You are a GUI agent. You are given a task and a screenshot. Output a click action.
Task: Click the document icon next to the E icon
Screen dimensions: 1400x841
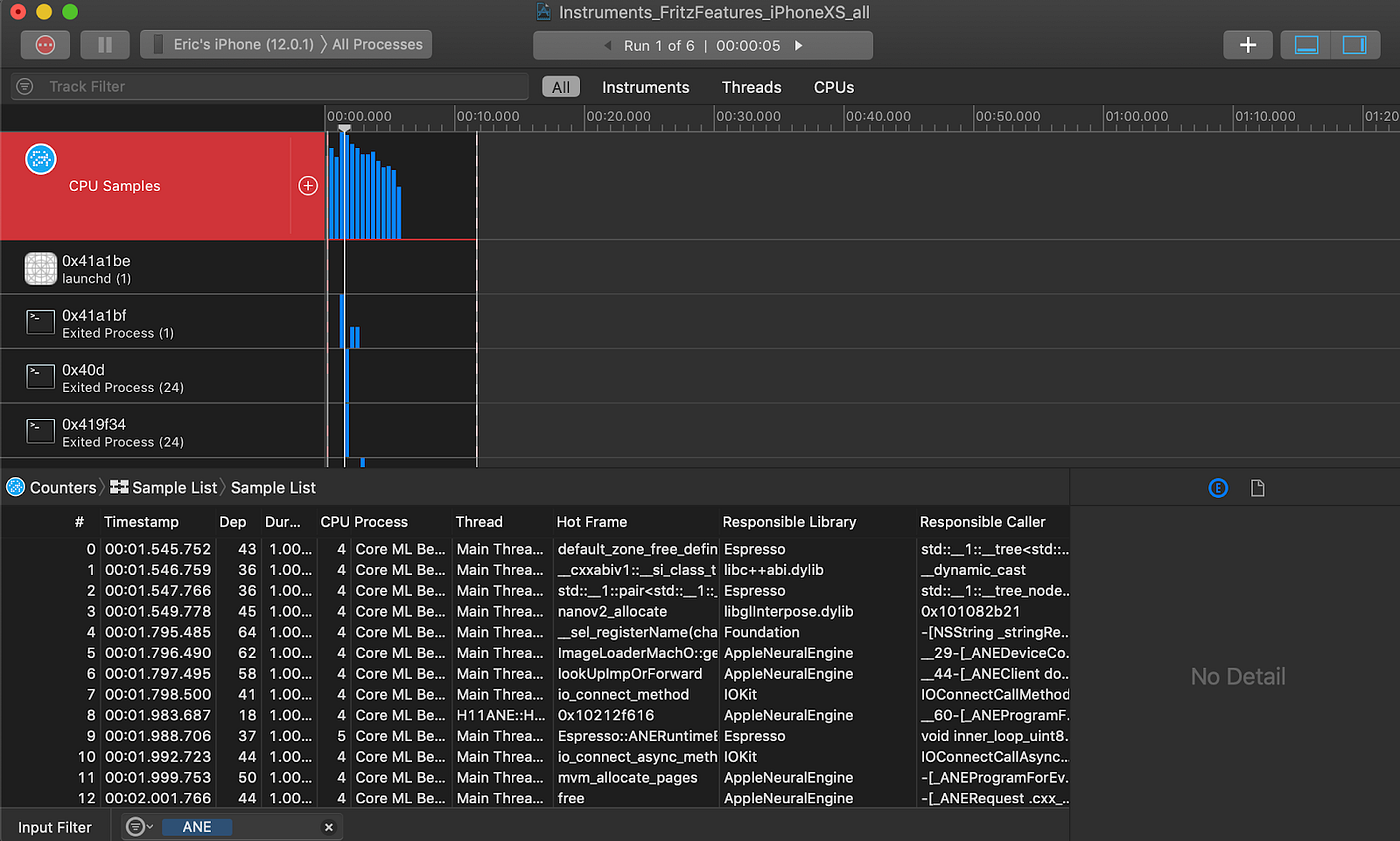(x=1257, y=488)
